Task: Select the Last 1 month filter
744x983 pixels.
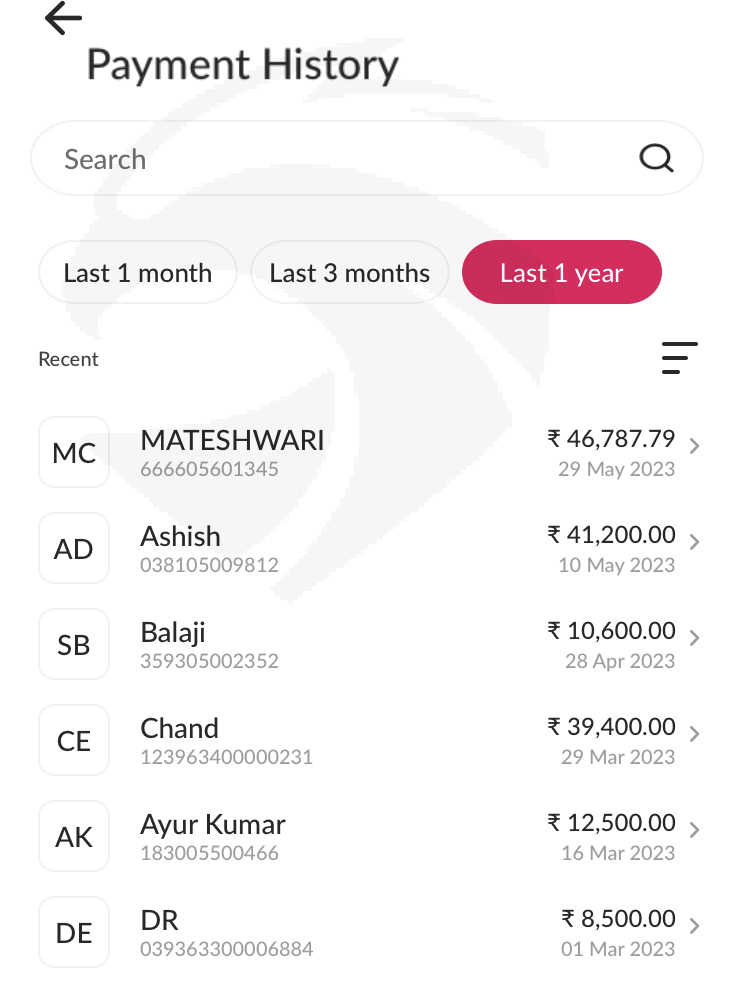Action: (138, 273)
